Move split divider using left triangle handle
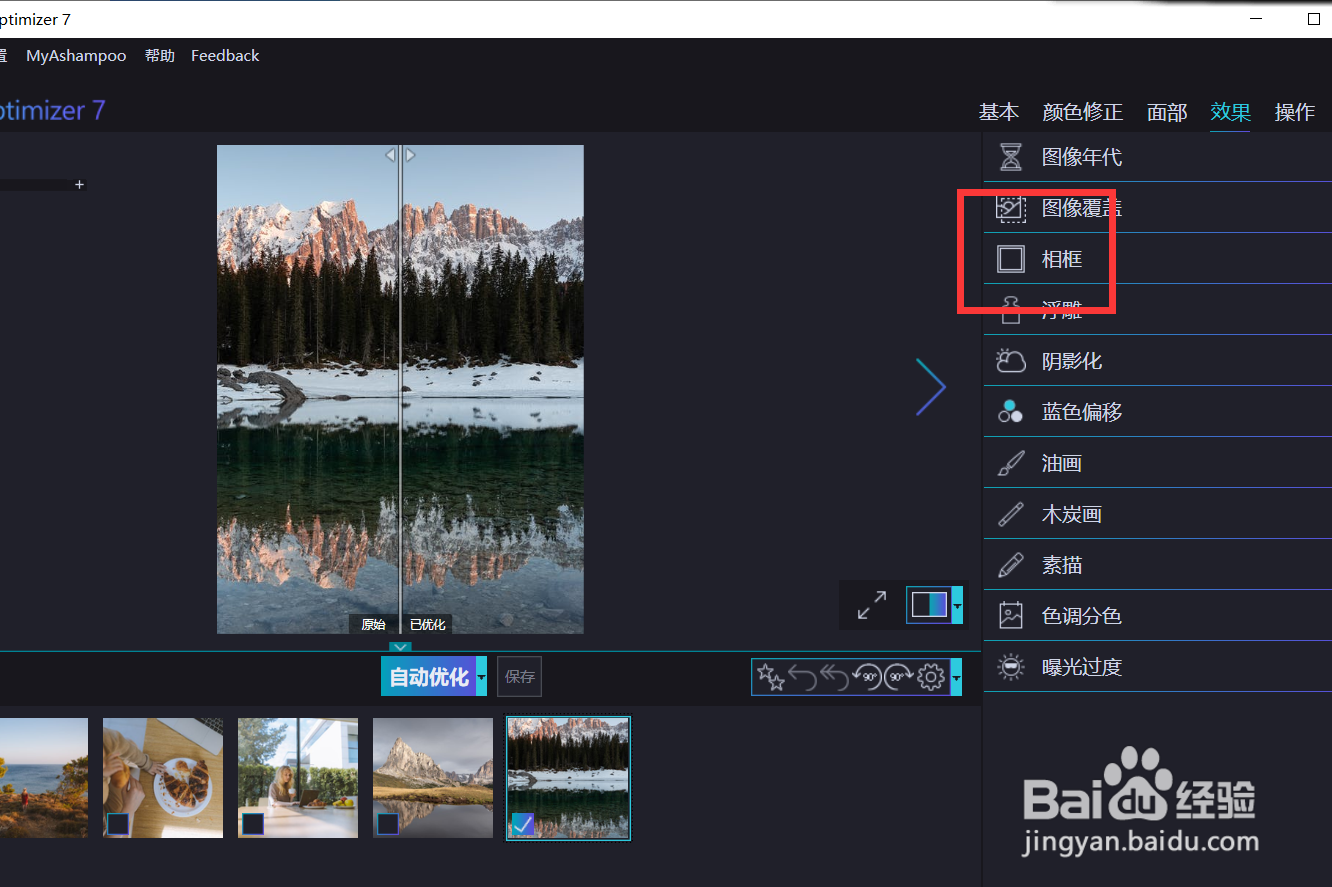1332x887 pixels. pyautogui.click(x=391, y=155)
